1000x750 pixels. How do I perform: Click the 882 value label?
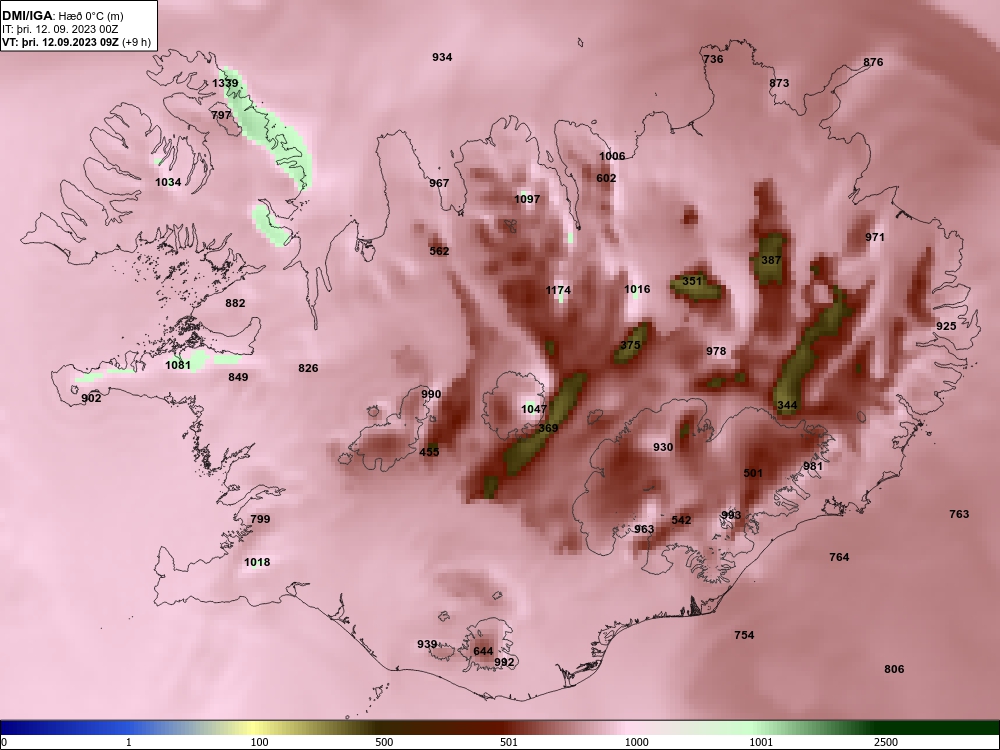tap(235, 304)
